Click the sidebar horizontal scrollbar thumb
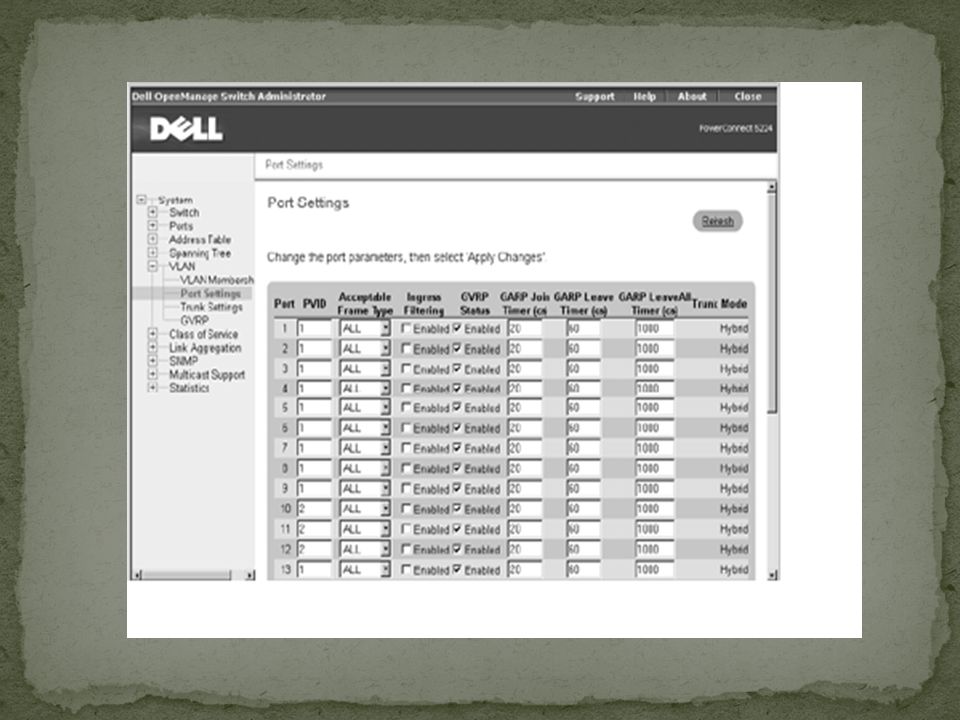The image size is (960, 720). 187,575
